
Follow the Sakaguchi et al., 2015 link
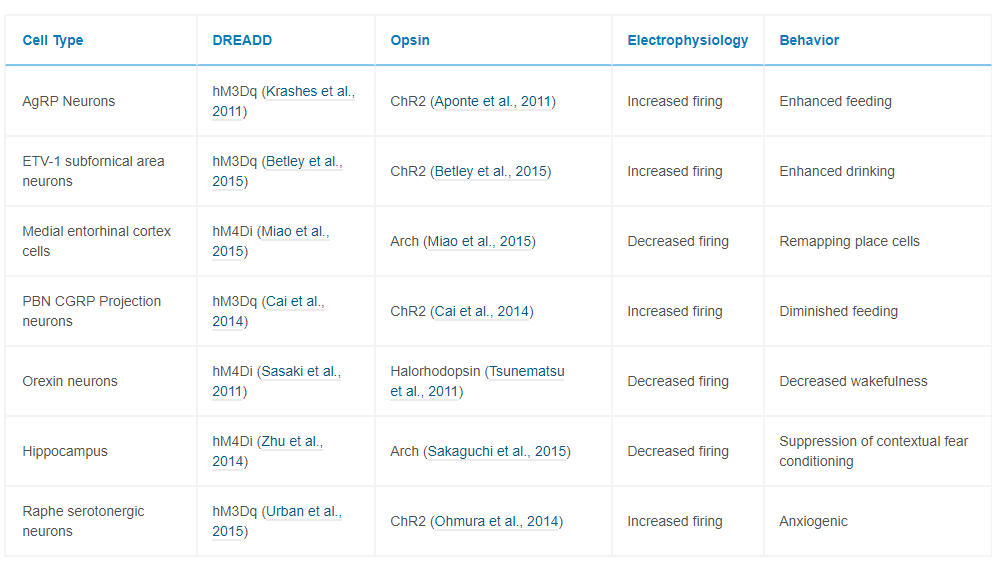tap(497, 451)
